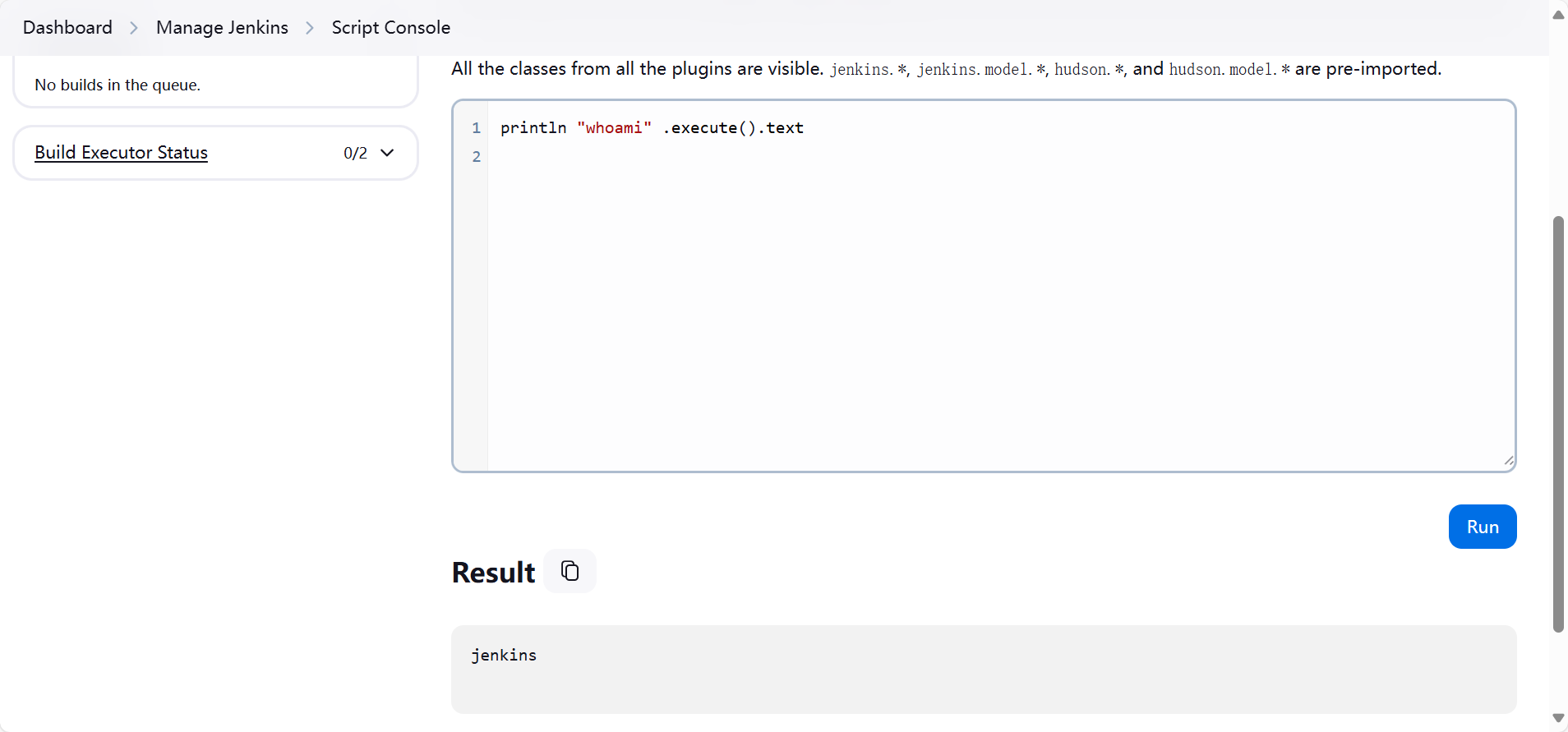This screenshot has height=732, width=1568.
Task: Click the 'jenkins' result output text
Action: click(x=504, y=655)
